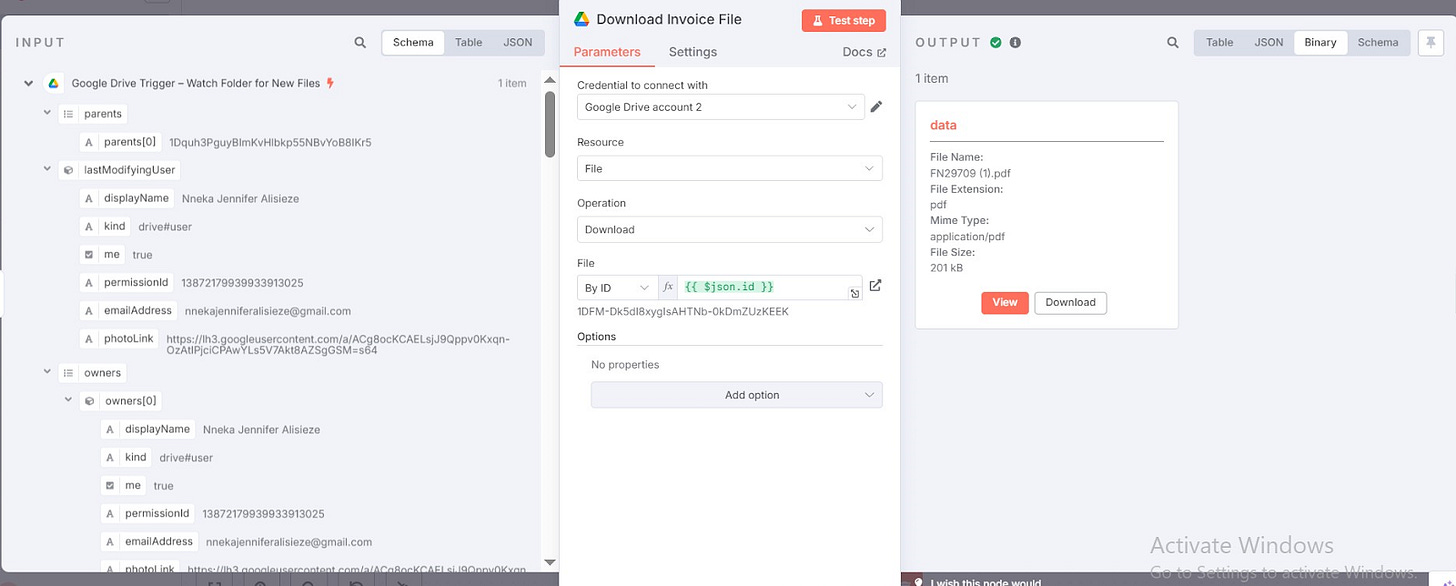Open the Docs link
Image resolution: width=1456 pixels, height=586 pixels.
tap(864, 52)
